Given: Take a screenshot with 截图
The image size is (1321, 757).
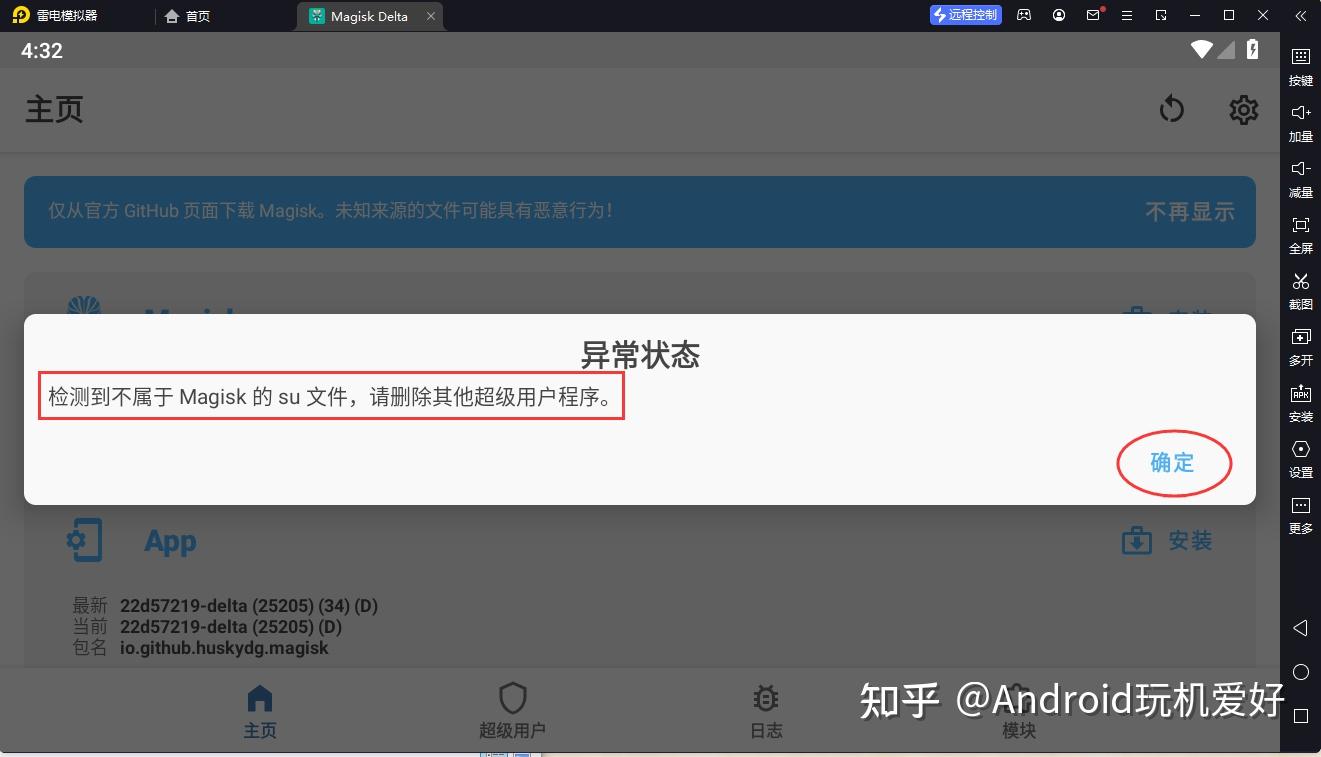Looking at the screenshot, I should [x=1300, y=290].
